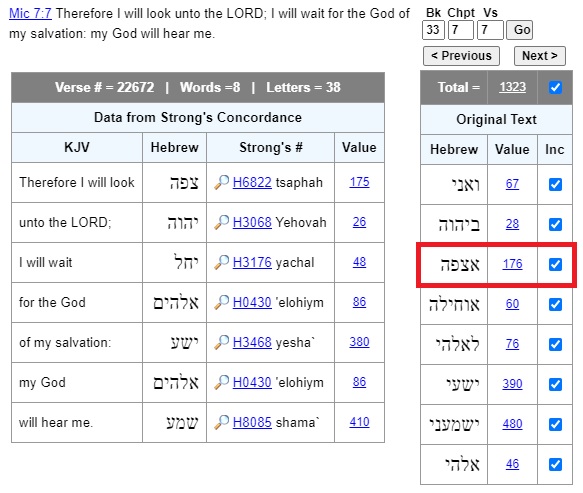
Task: Open H0430 link in 'for the God' row
Action: click(252, 302)
